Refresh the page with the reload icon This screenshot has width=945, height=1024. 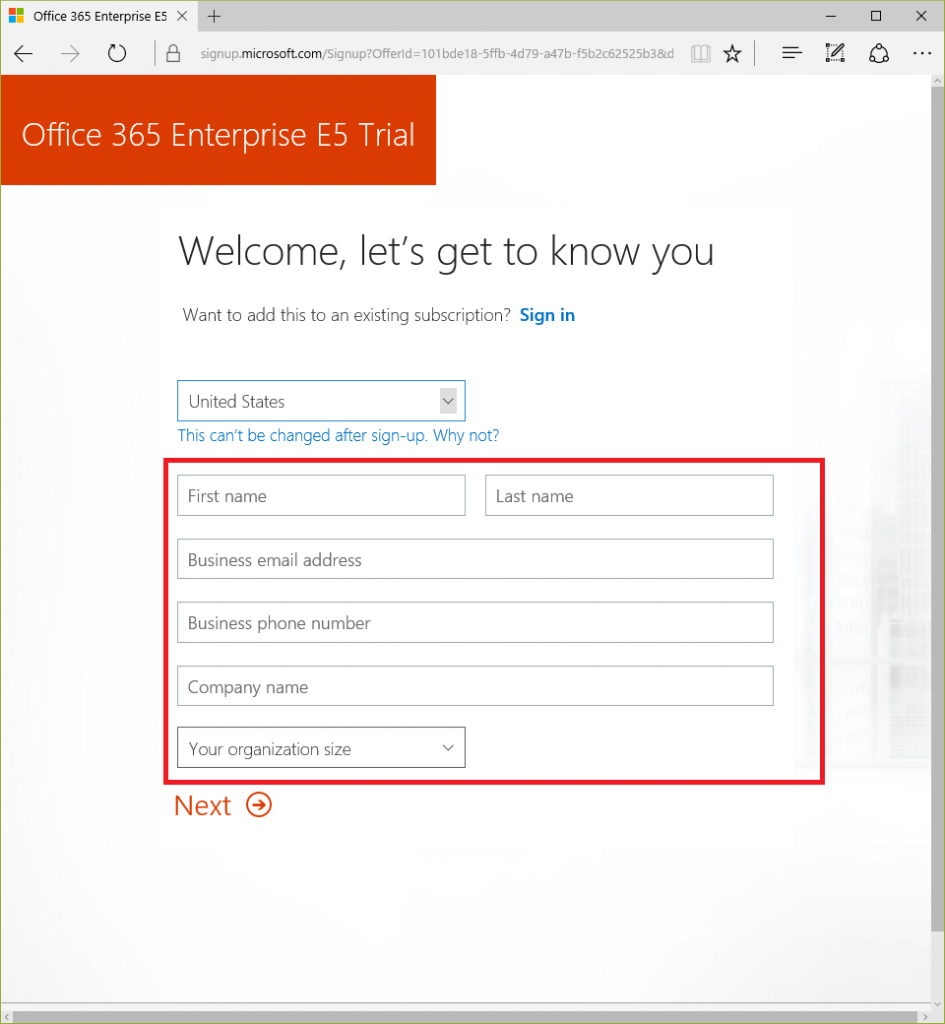point(117,53)
